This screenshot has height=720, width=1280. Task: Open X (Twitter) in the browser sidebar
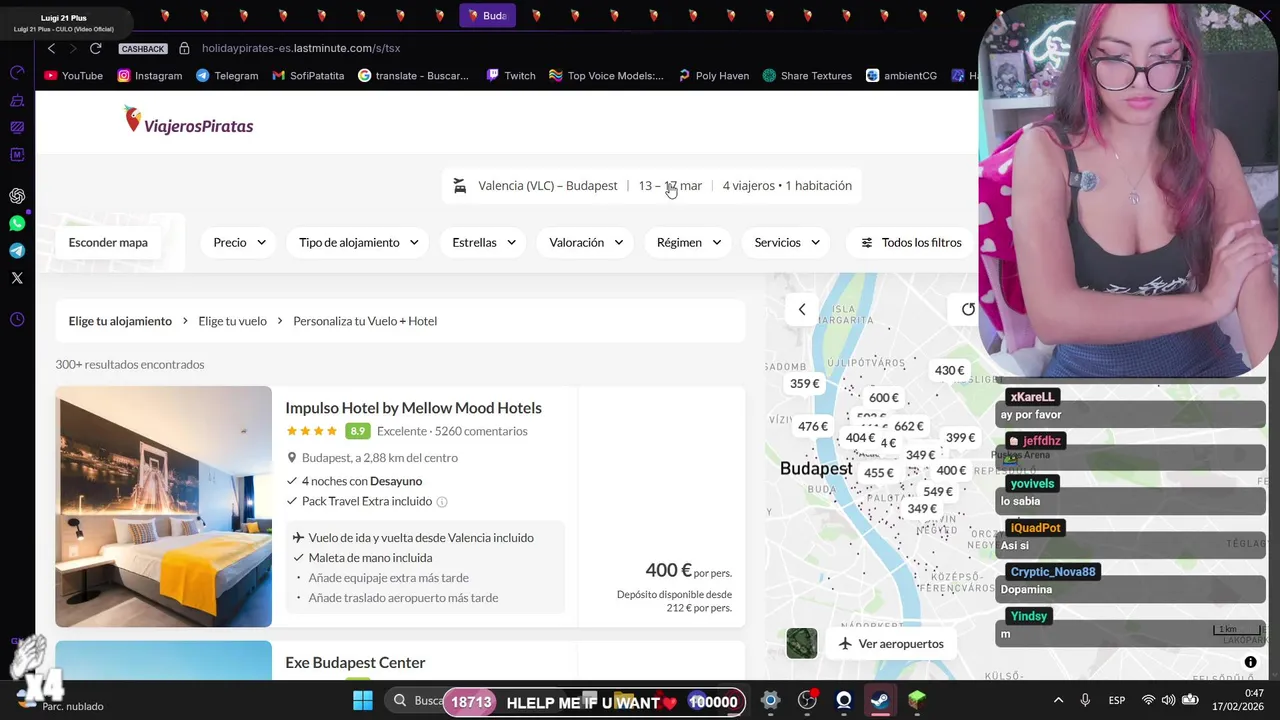[x=17, y=278]
